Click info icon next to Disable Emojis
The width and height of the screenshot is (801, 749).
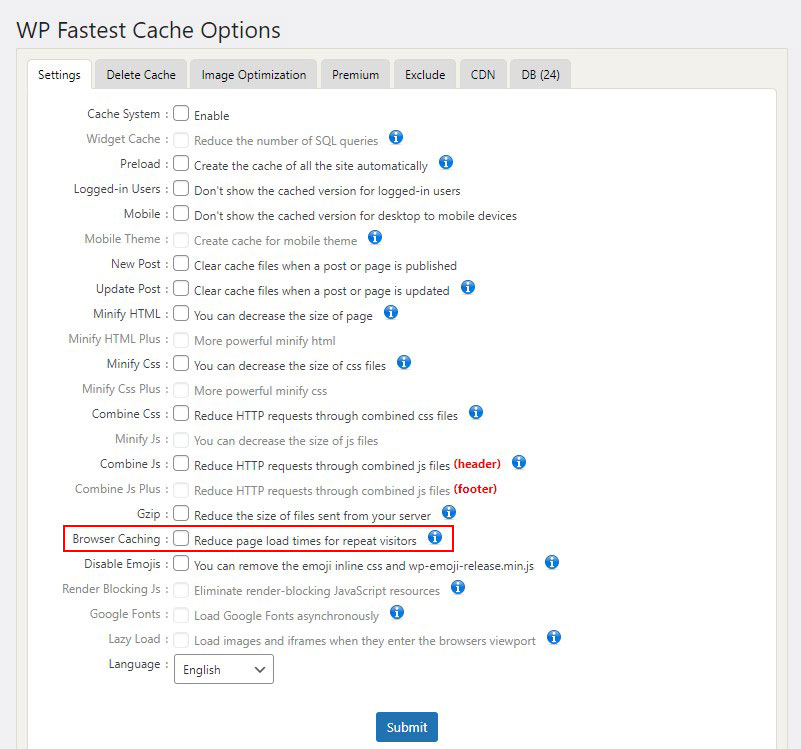[x=552, y=563]
